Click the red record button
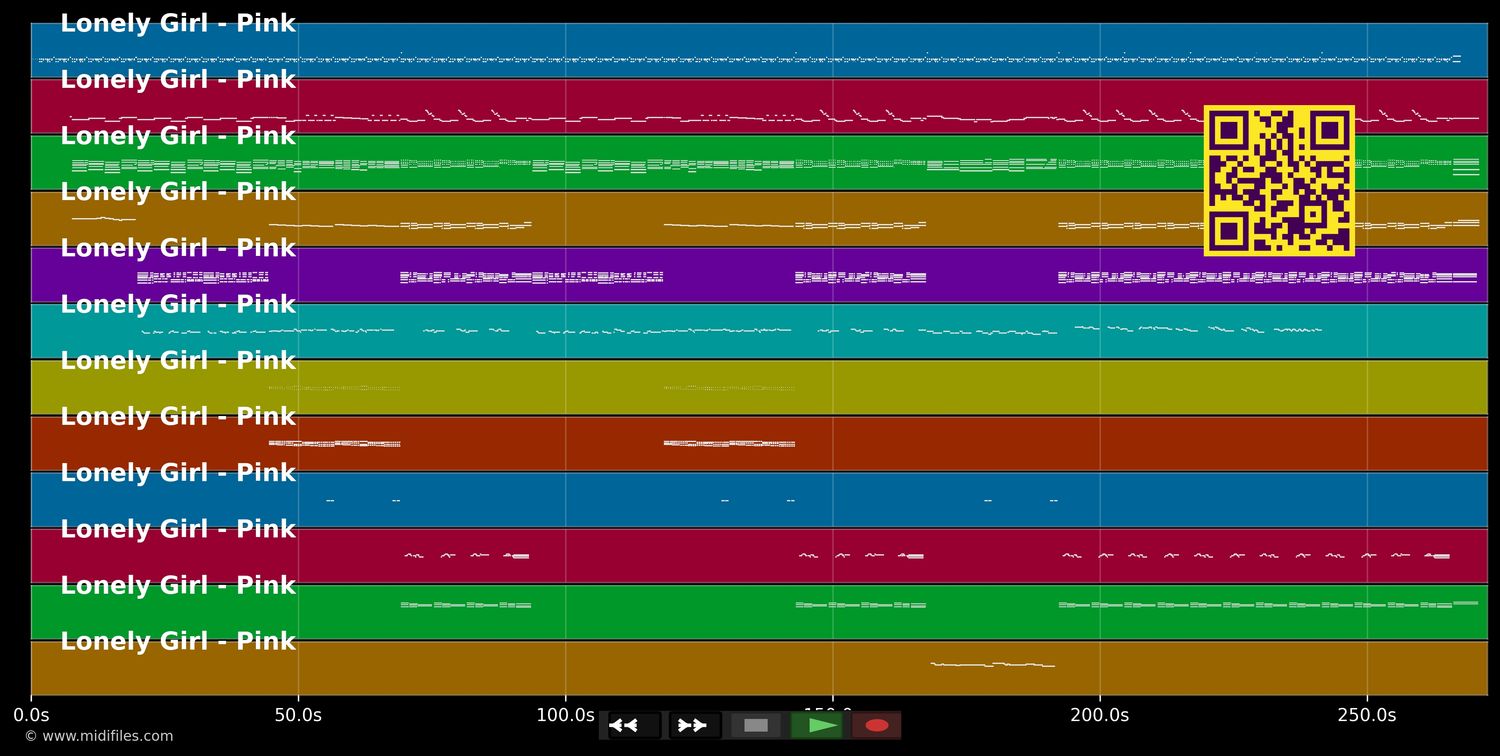This screenshot has height=756, width=1500. [x=877, y=725]
